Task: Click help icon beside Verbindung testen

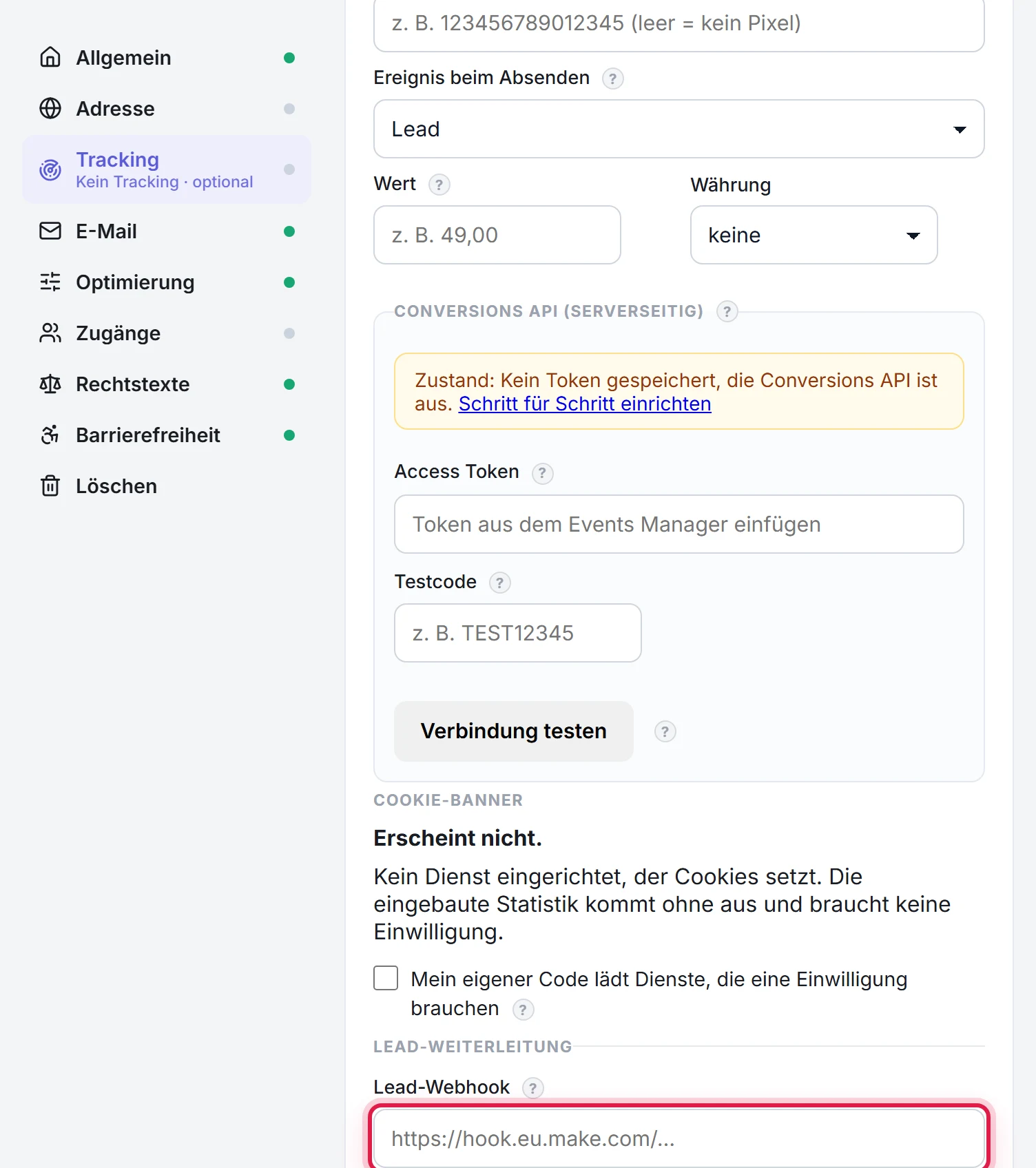Action: point(665,731)
